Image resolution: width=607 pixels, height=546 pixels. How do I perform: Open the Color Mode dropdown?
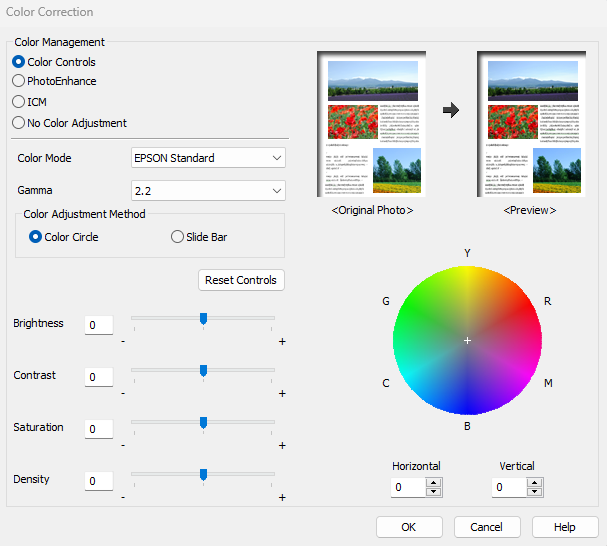click(209, 157)
